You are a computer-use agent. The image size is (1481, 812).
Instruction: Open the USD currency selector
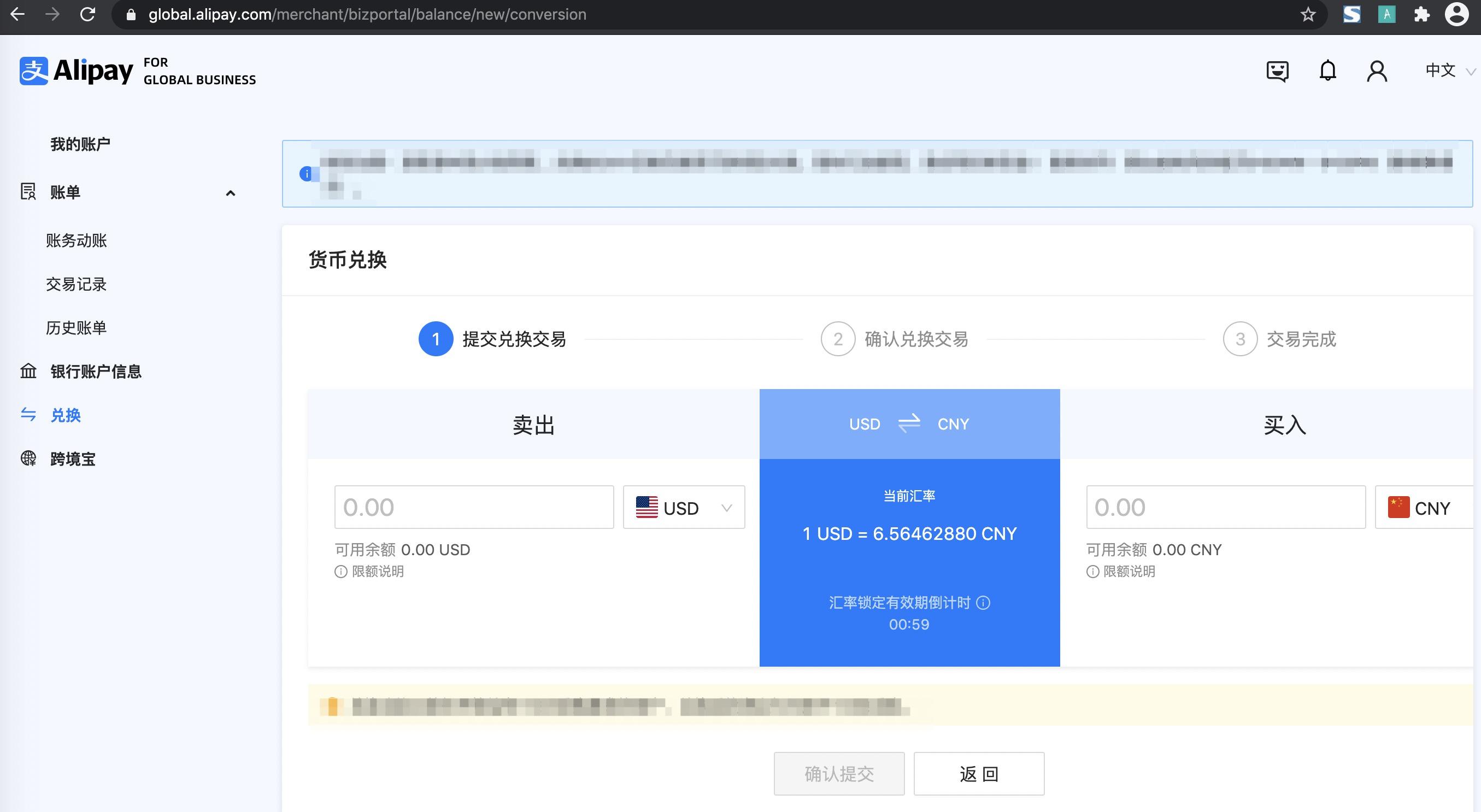click(684, 508)
